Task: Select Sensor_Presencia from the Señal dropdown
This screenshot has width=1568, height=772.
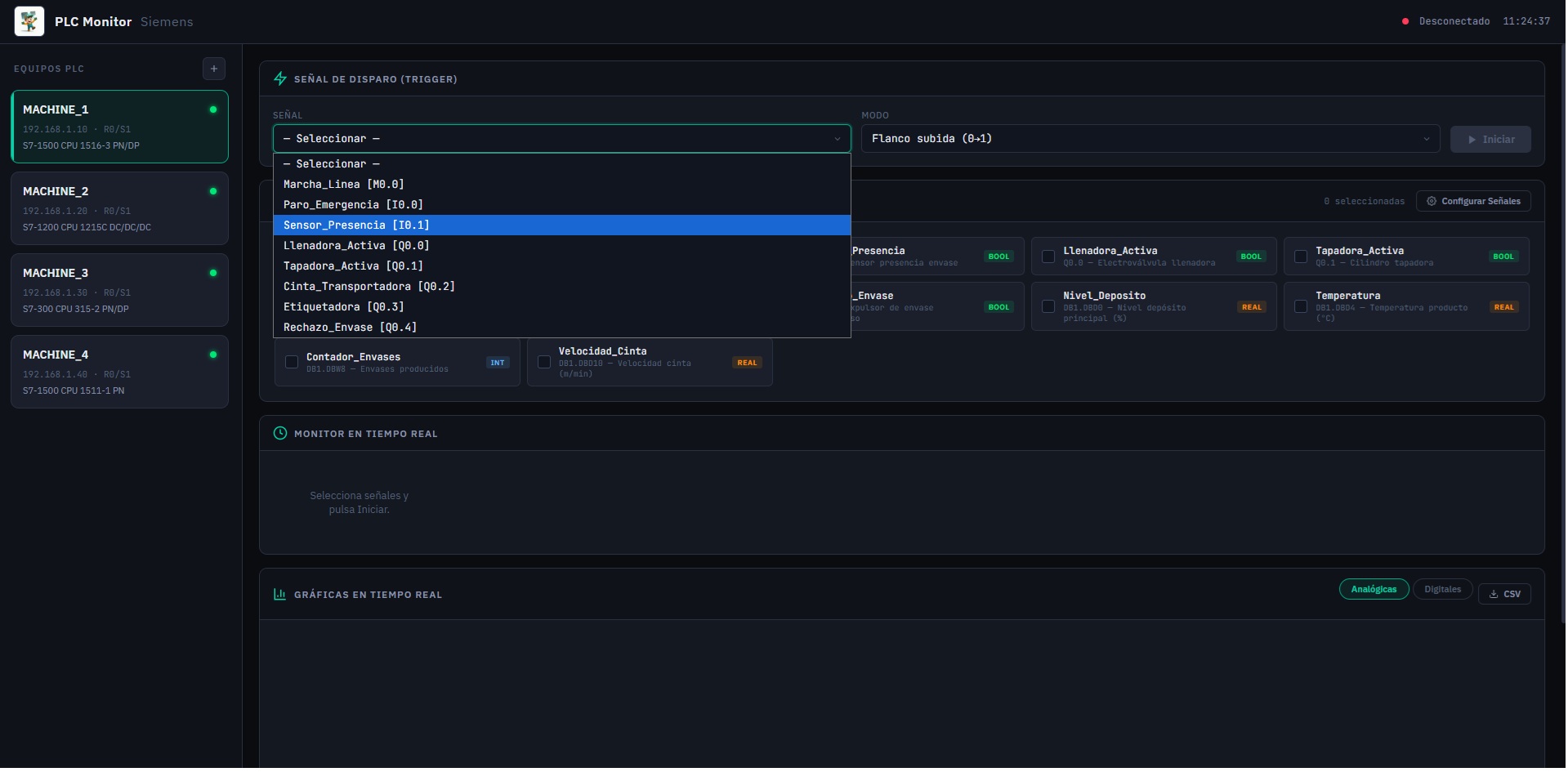Action: pyautogui.click(x=356, y=225)
